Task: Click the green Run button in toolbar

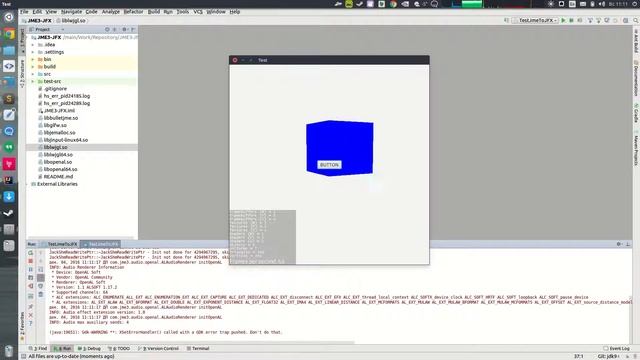Action: pos(563,20)
